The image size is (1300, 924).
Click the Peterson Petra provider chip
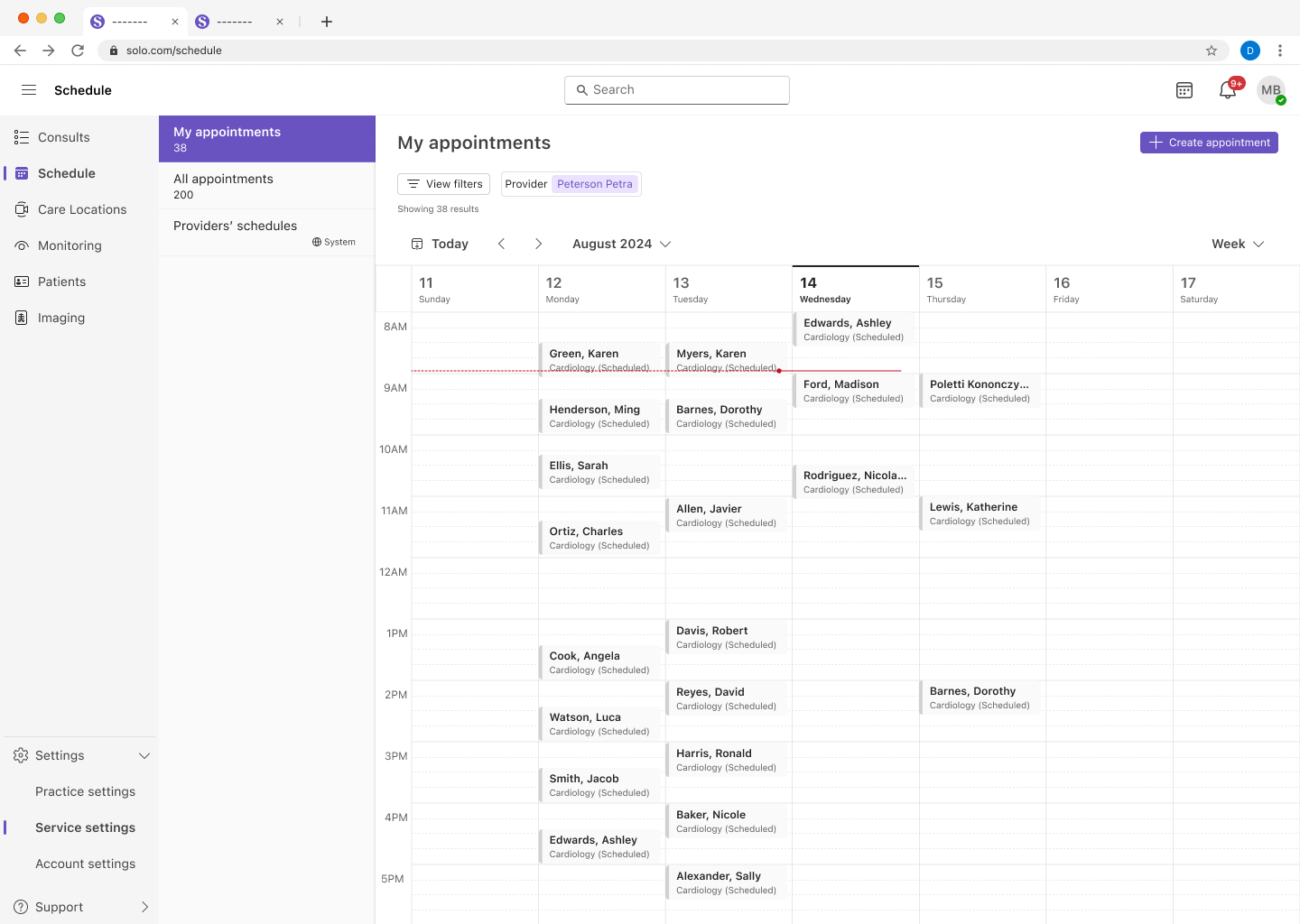click(x=595, y=184)
